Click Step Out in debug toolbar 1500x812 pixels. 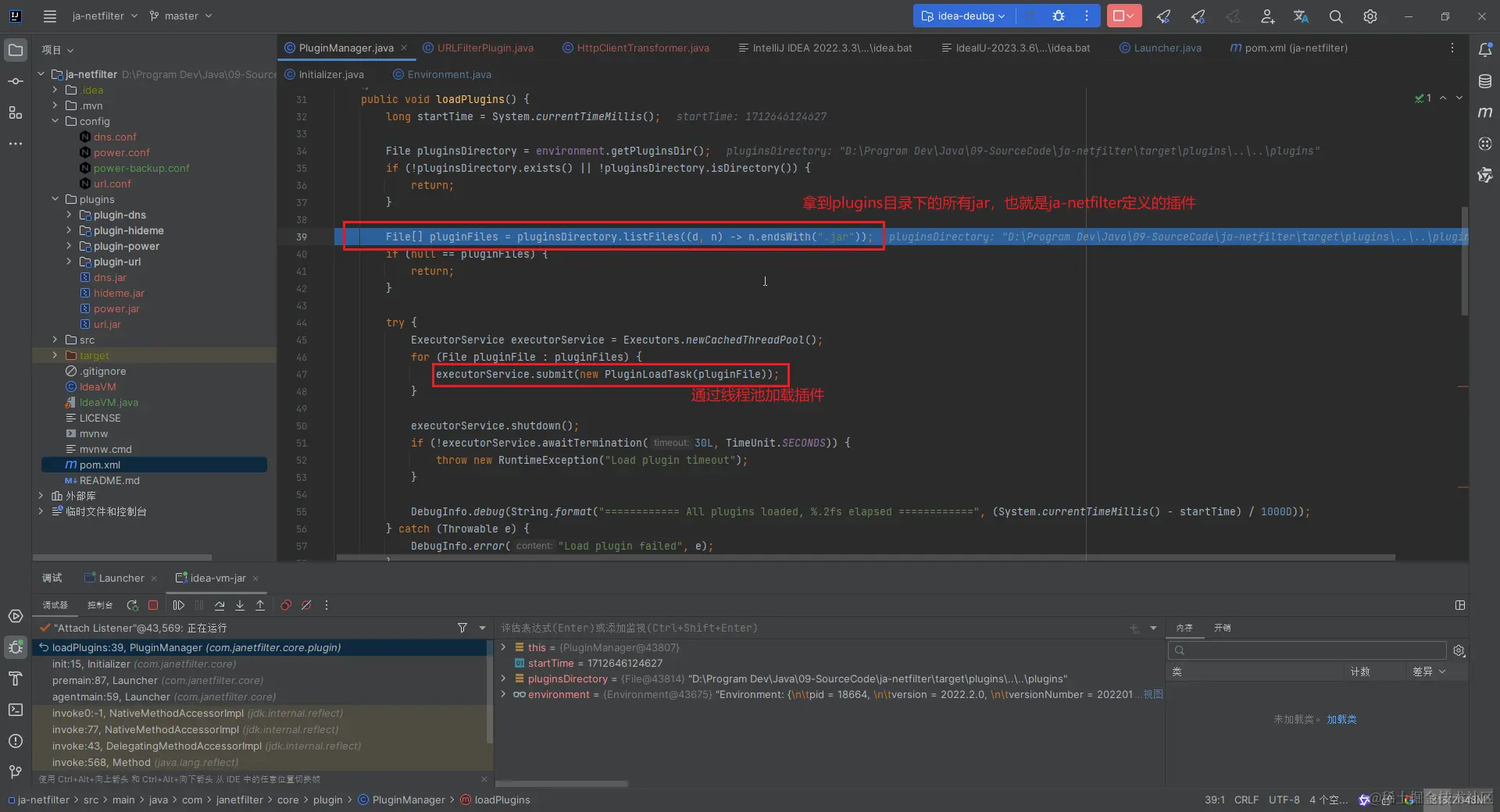[x=260, y=605]
